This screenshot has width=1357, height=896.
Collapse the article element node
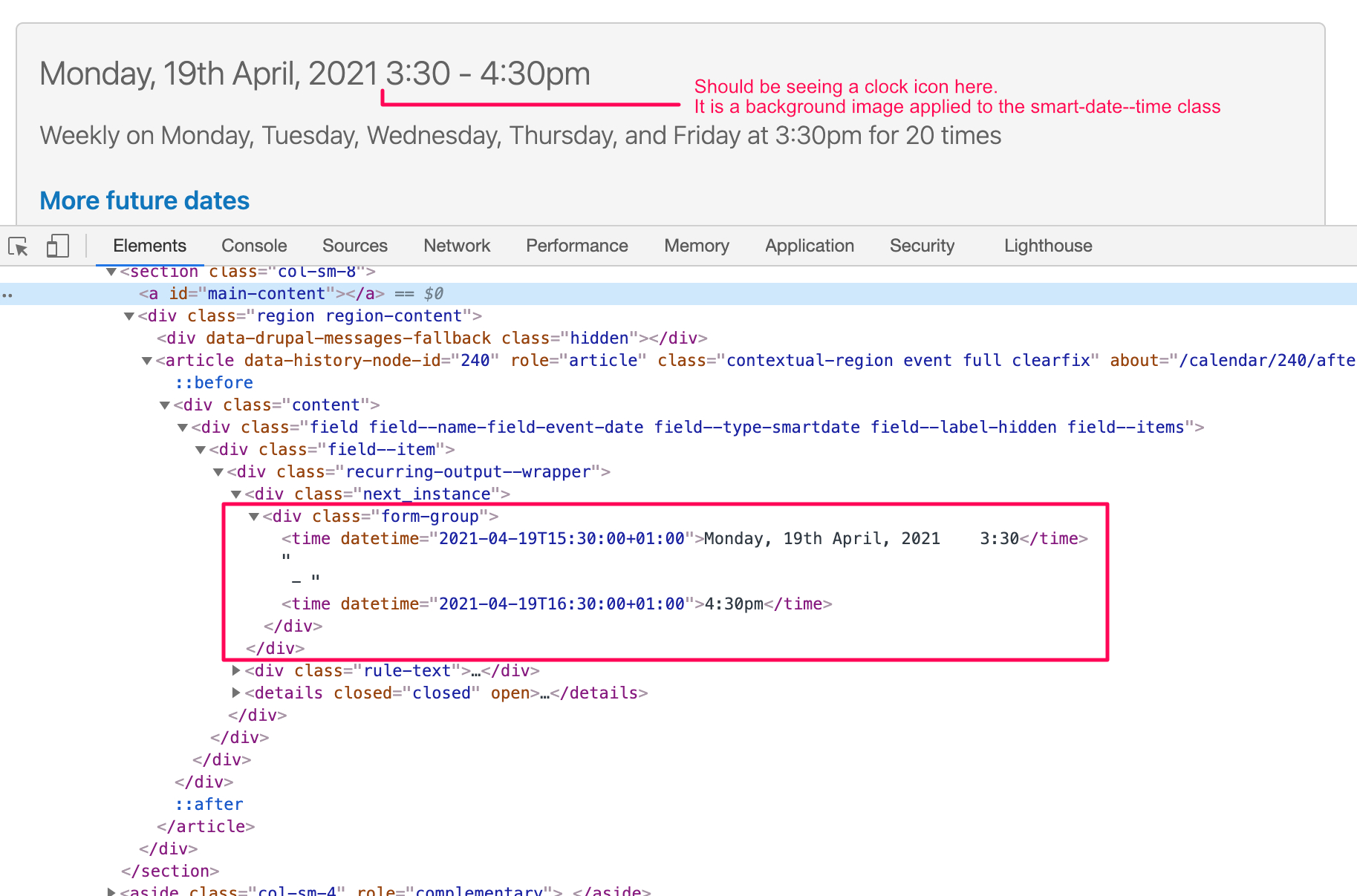(x=147, y=361)
